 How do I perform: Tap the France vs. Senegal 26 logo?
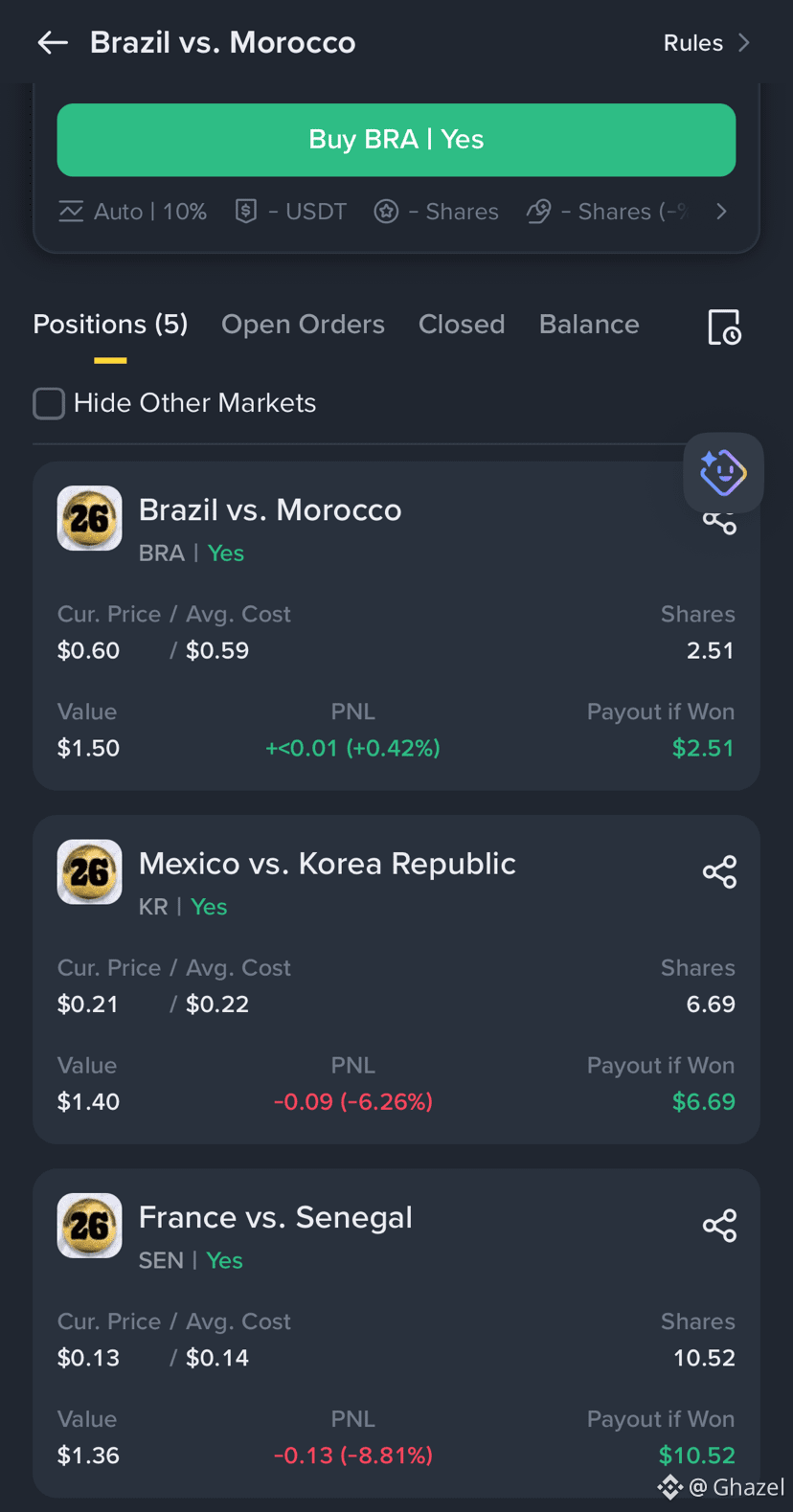click(x=89, y=1226)
